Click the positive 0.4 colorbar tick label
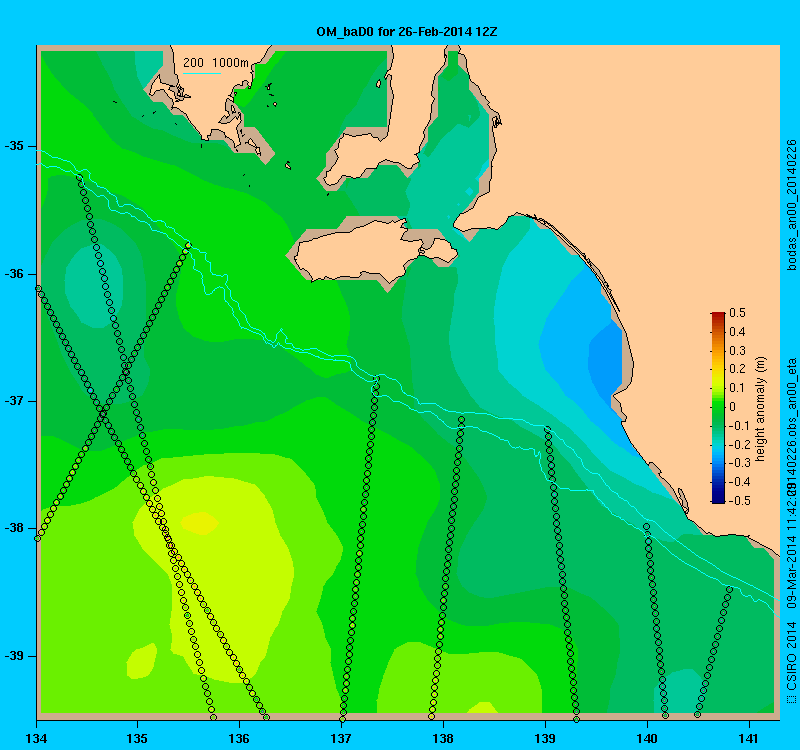This screenshot has height=750, width=800. pos(737,332)
